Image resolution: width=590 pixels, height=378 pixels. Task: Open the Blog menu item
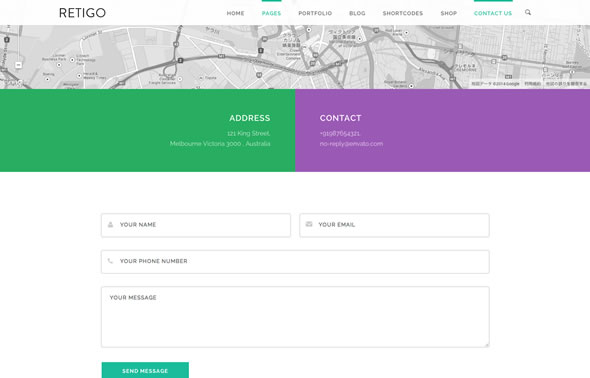357,13
